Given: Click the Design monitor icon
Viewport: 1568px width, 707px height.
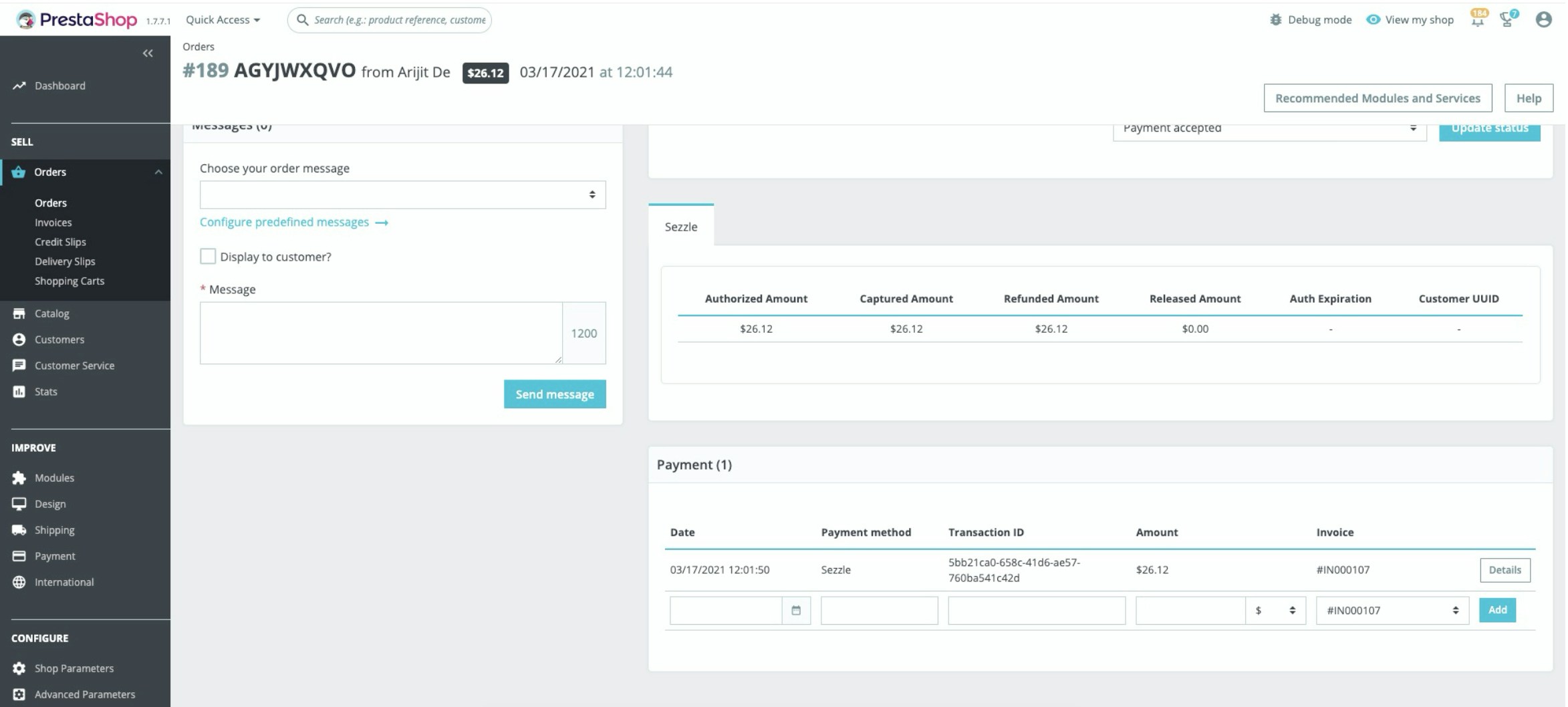Looking at the screenshot, I should (19, 504).
